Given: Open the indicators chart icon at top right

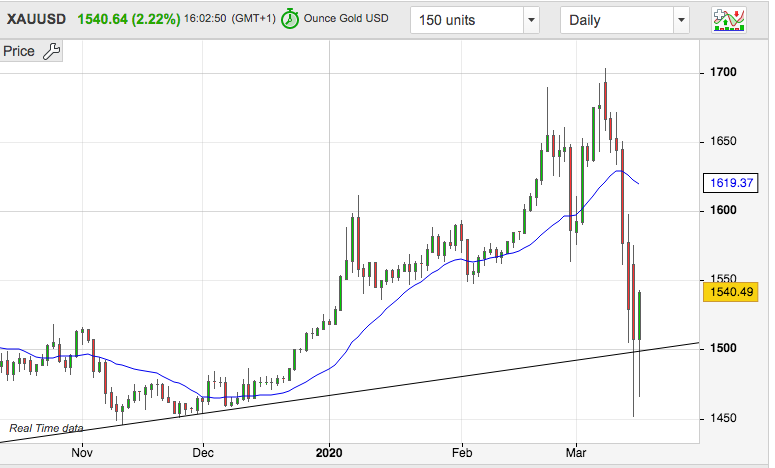Looking at the screenshot, I should pyautogui.click(x=729, y=20).
